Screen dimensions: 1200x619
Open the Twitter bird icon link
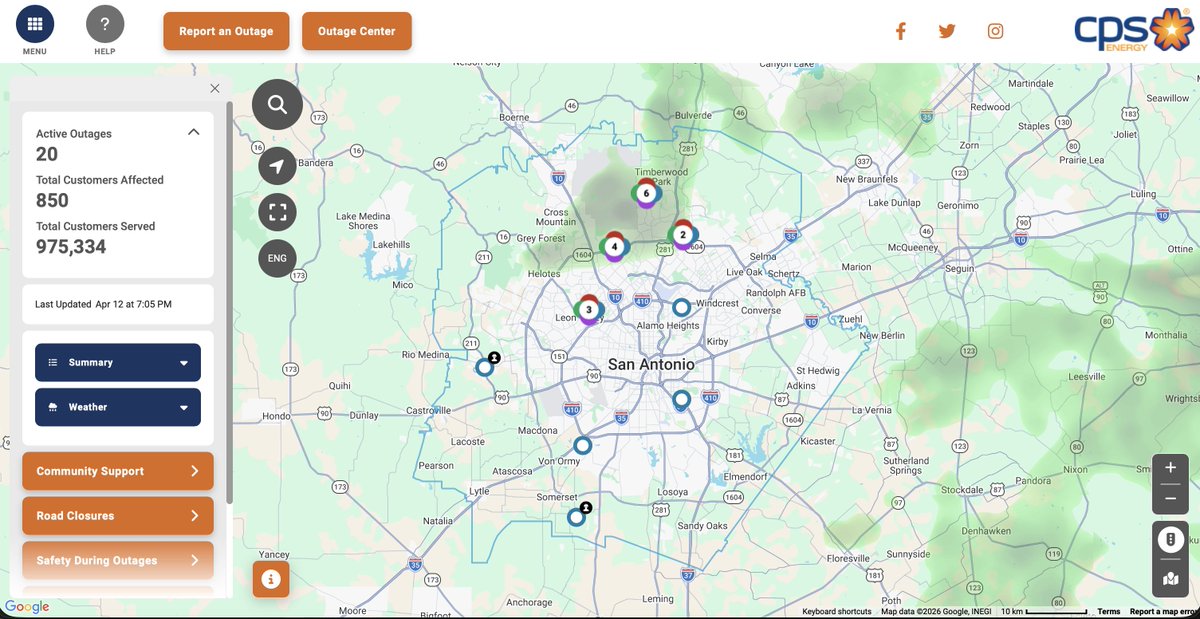(x=947, y=31)
